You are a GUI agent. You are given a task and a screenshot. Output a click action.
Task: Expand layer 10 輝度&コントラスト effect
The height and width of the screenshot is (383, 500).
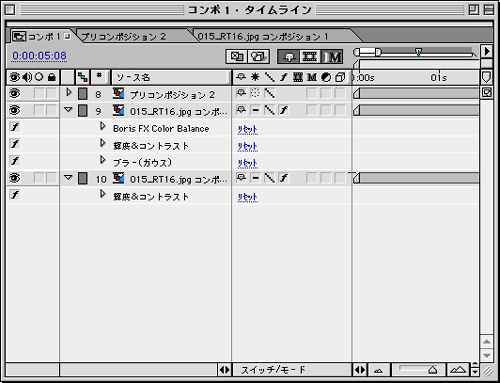click(103, 194)
